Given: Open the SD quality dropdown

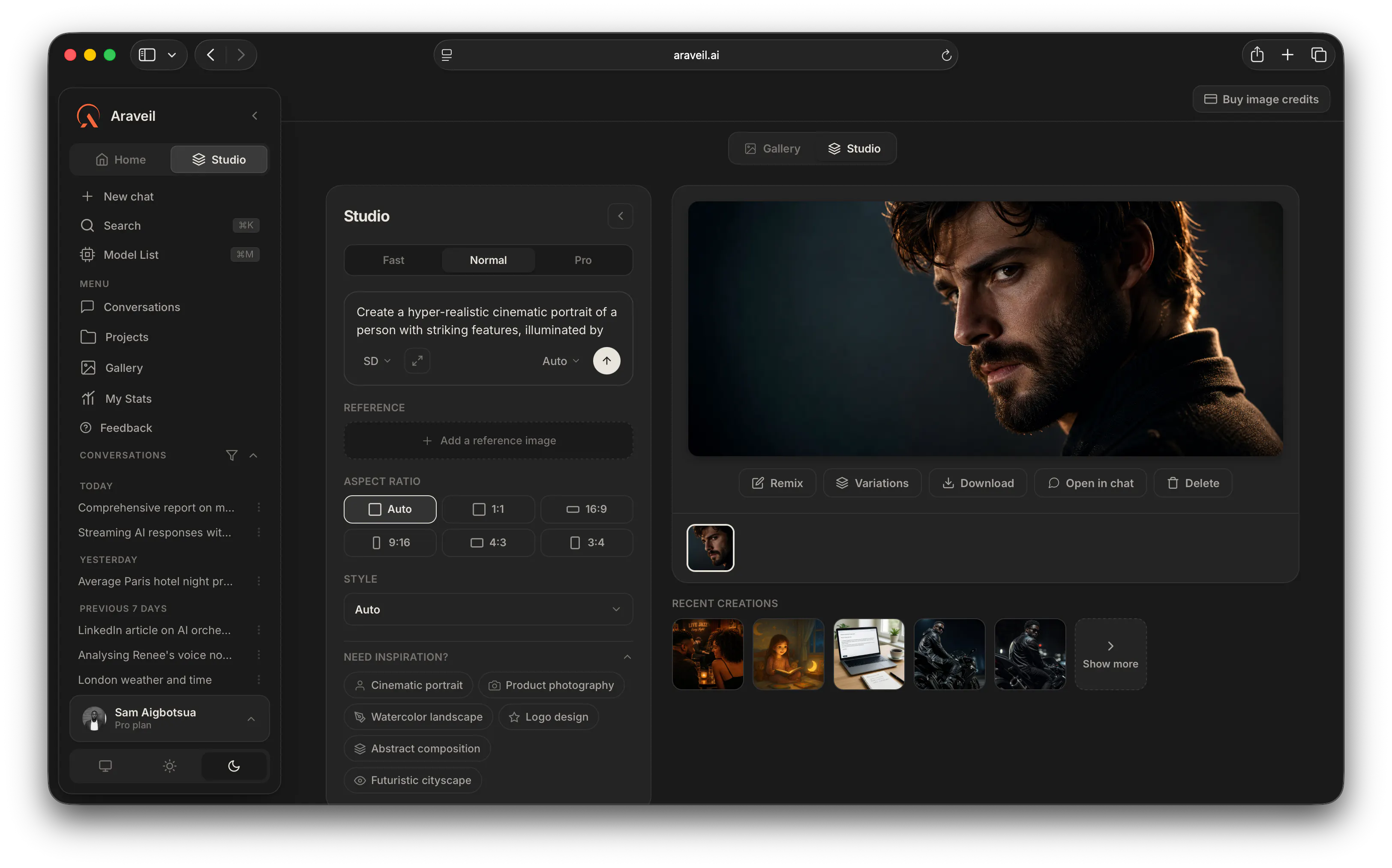Looking at the screenshot, I should (377, 360).
